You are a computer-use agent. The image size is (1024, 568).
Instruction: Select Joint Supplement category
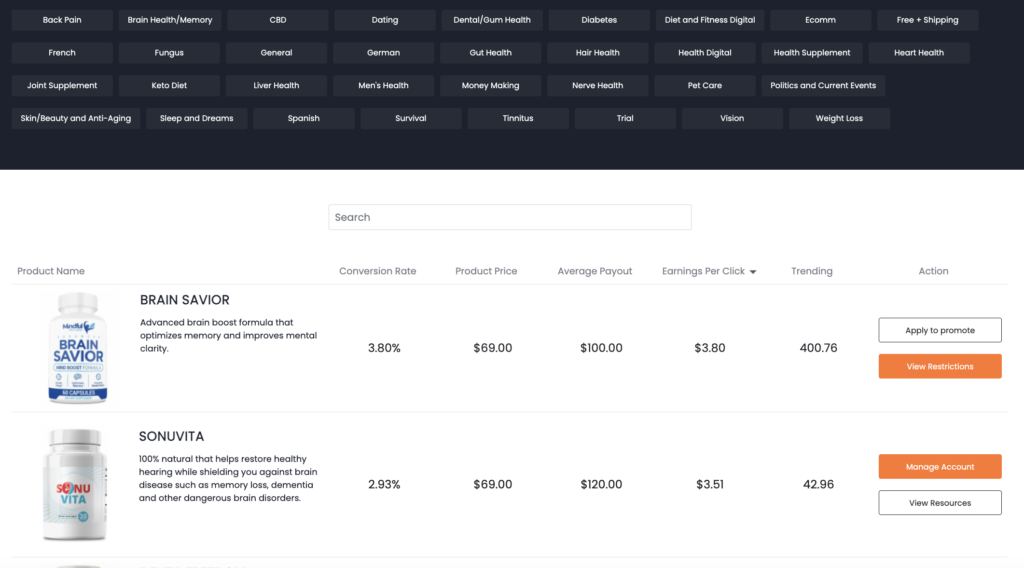[62, 86]
